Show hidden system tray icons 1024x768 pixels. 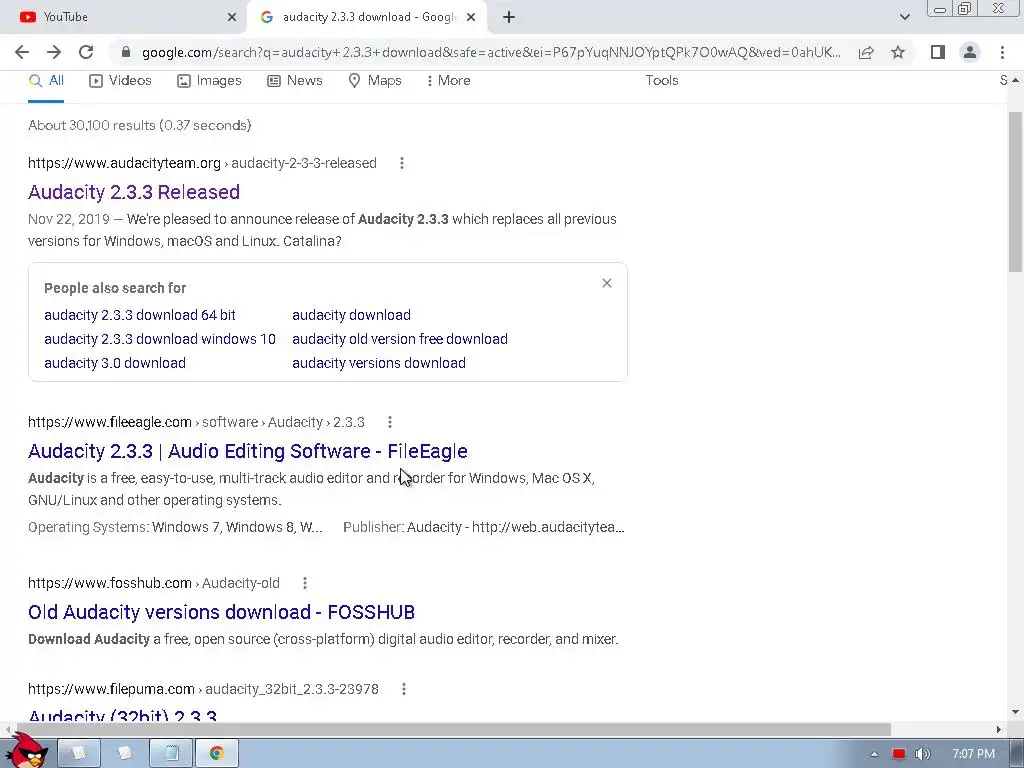coord(874,754)
